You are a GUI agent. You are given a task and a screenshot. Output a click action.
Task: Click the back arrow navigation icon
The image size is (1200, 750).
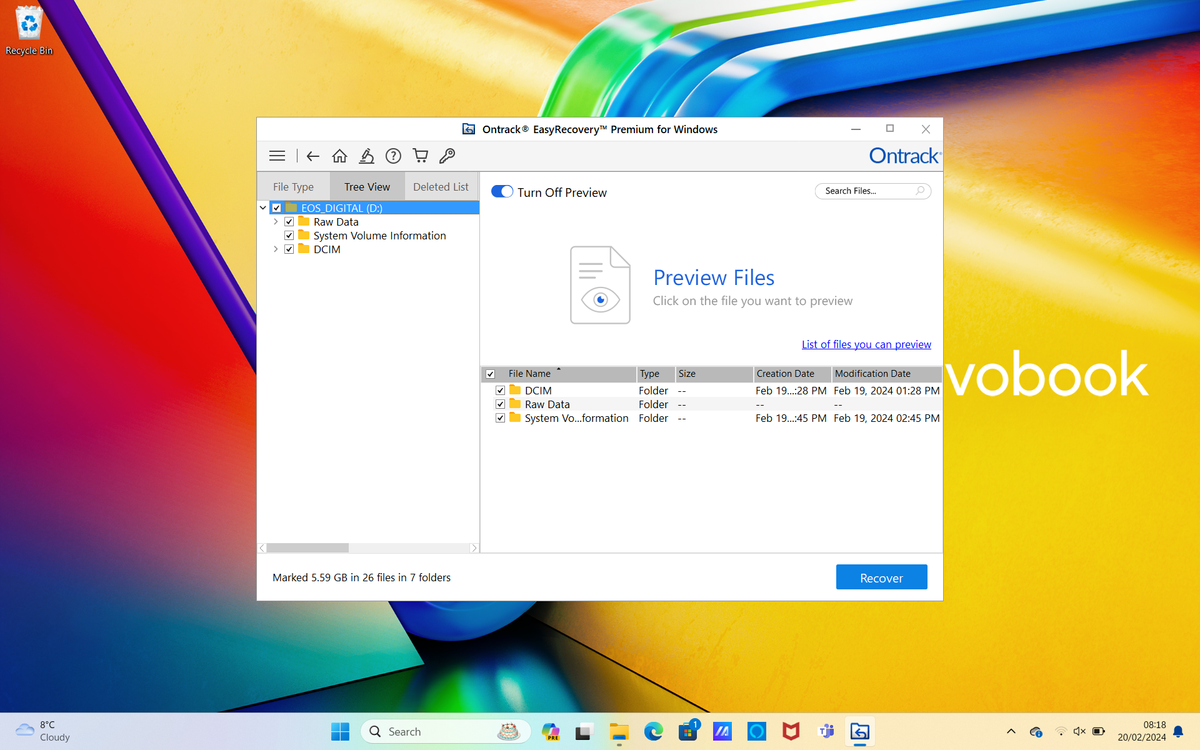(x=313, y=156)
